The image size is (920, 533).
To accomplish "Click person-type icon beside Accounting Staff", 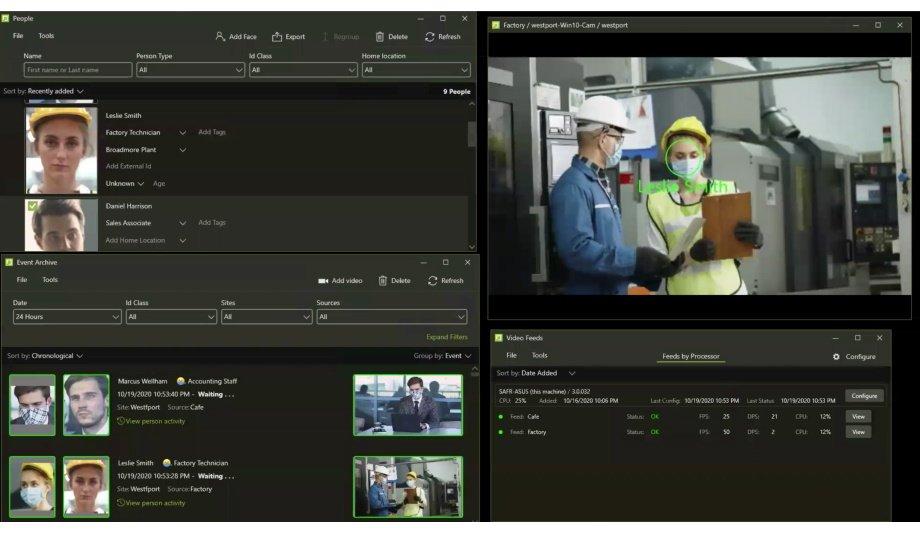I will [x=181, y=381].
